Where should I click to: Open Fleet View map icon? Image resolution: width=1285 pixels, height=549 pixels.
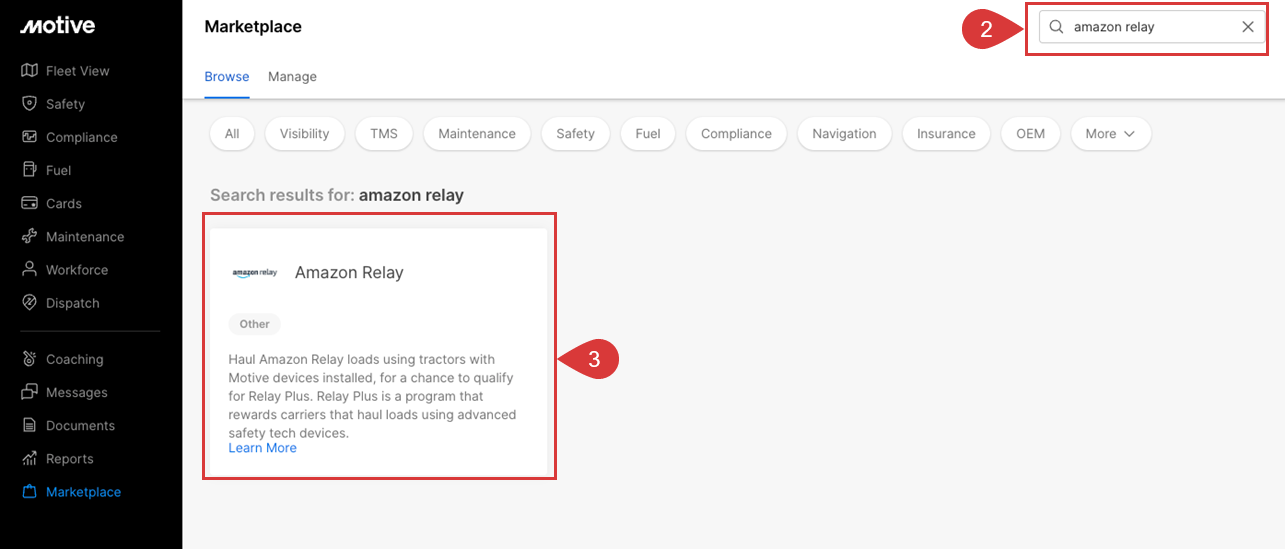click(x=29, y=71)
